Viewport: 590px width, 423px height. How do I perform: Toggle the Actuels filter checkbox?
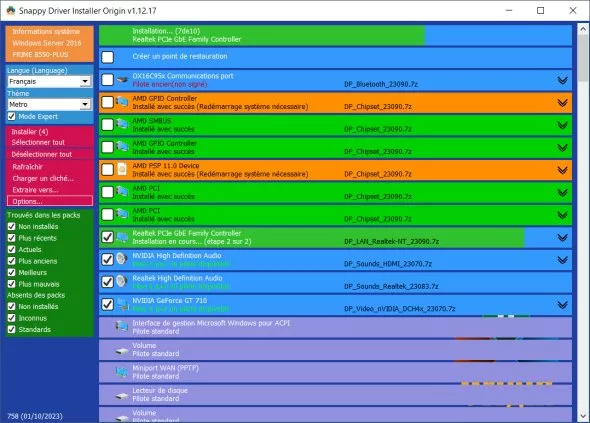click(12, 250)
